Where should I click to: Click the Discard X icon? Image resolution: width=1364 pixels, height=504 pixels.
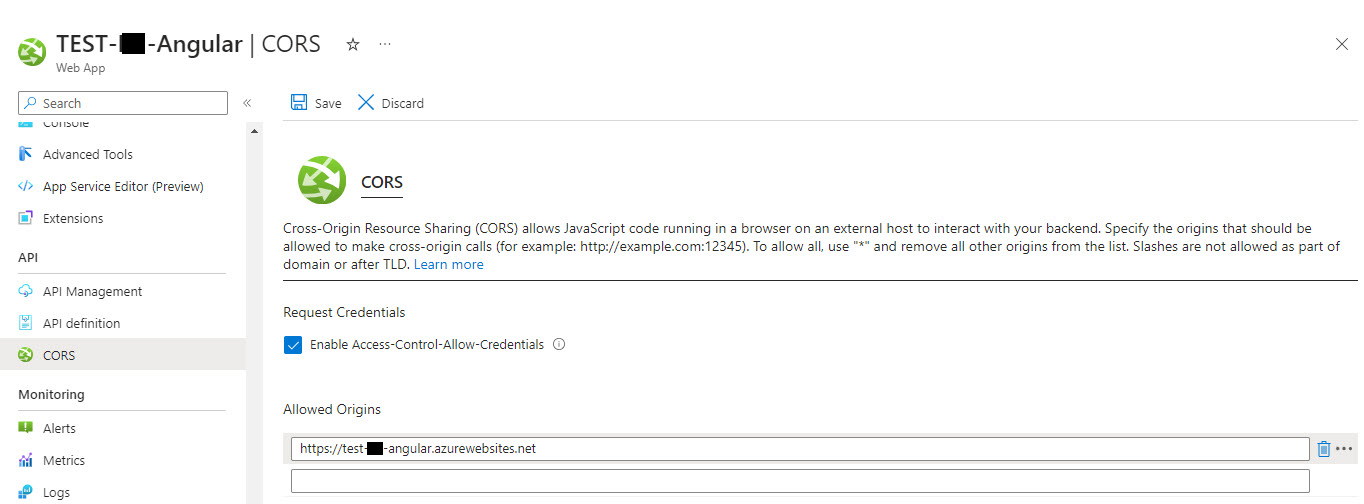(x=366, y=103)
